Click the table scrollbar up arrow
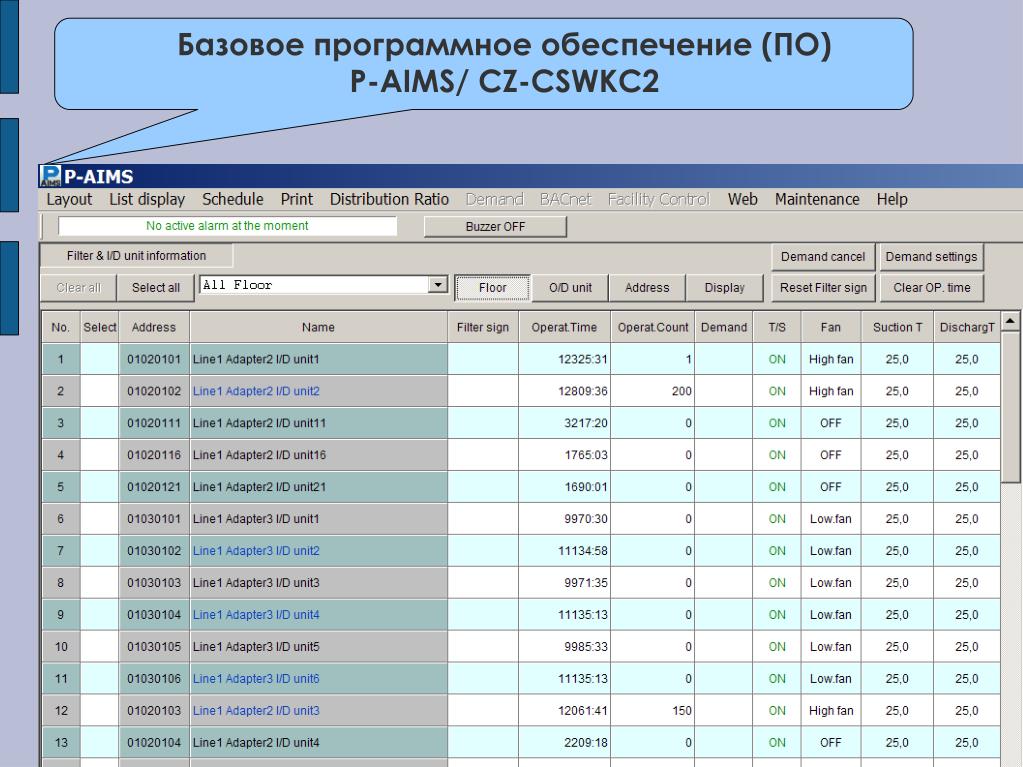Viewport: 1023px width, 767px height. pyautogui.click(x=1010, y=321)
